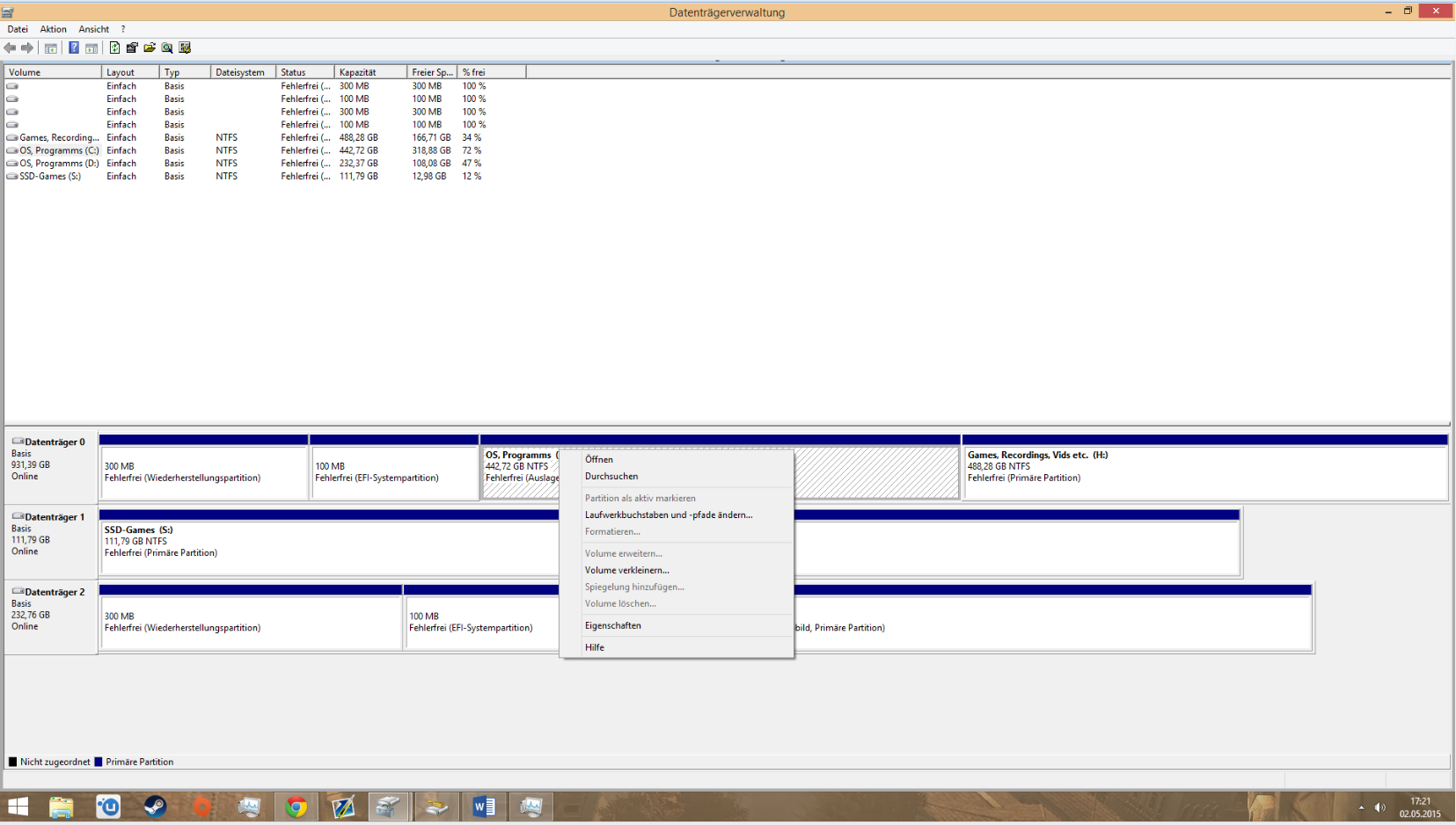Select the SSD-Games (S:) volume row
This screenshot has height=825, width=1456.
click(264, 176)
